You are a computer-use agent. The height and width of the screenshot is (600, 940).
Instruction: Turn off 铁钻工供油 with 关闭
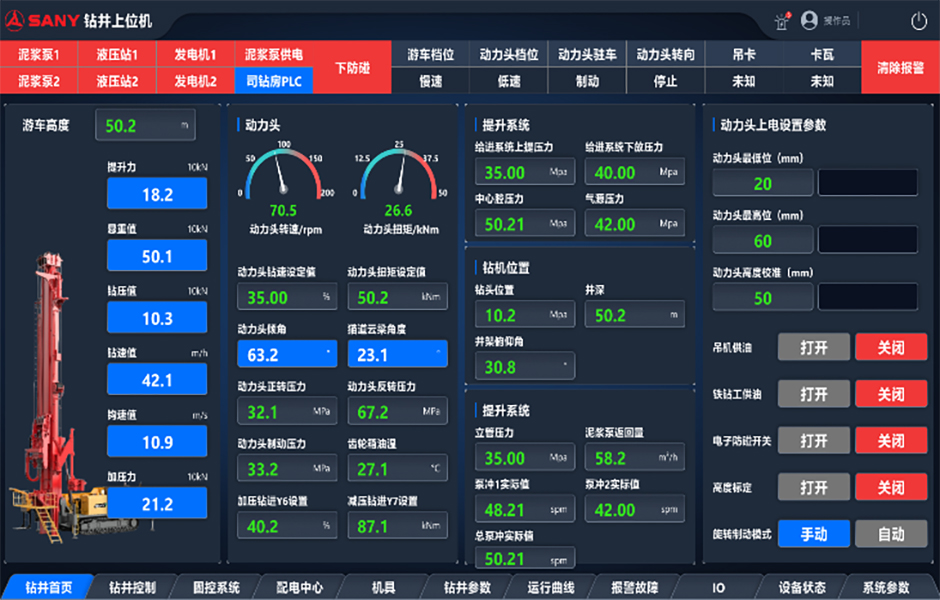click(890, 394)
